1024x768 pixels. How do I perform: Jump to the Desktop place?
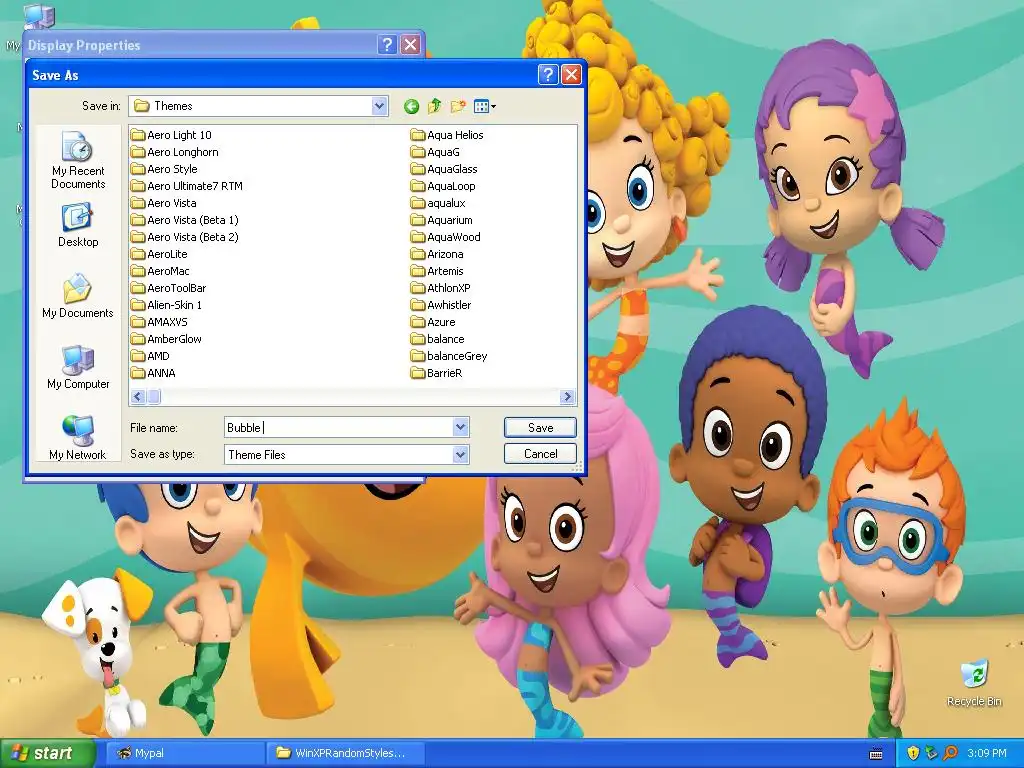(x=78, y=225)
